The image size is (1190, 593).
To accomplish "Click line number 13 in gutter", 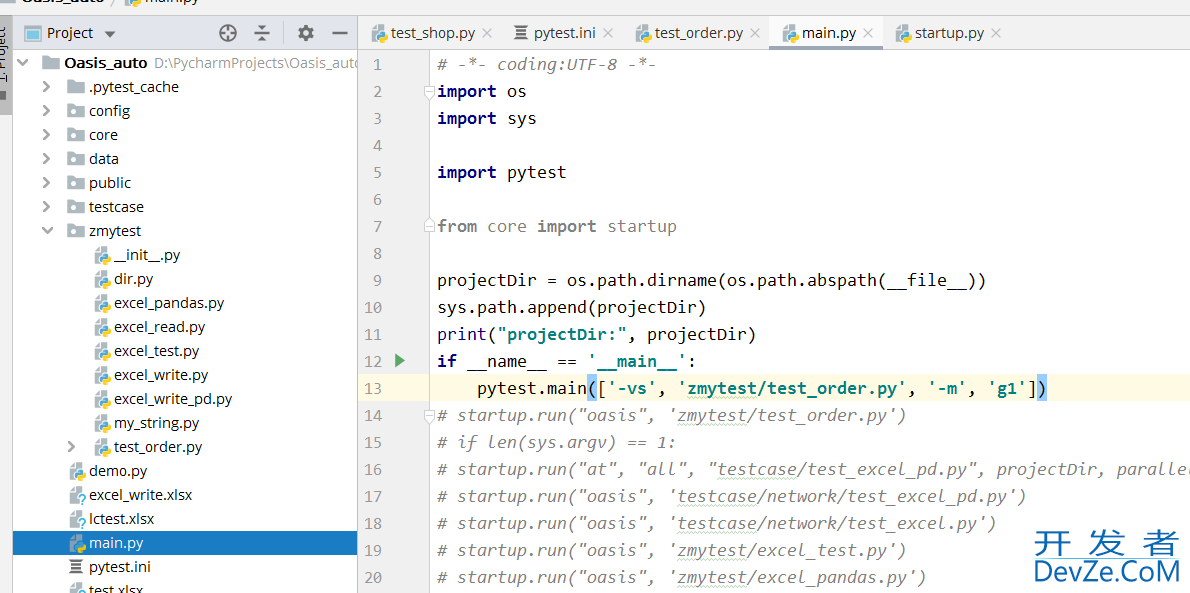I will (x=373, y=389).
